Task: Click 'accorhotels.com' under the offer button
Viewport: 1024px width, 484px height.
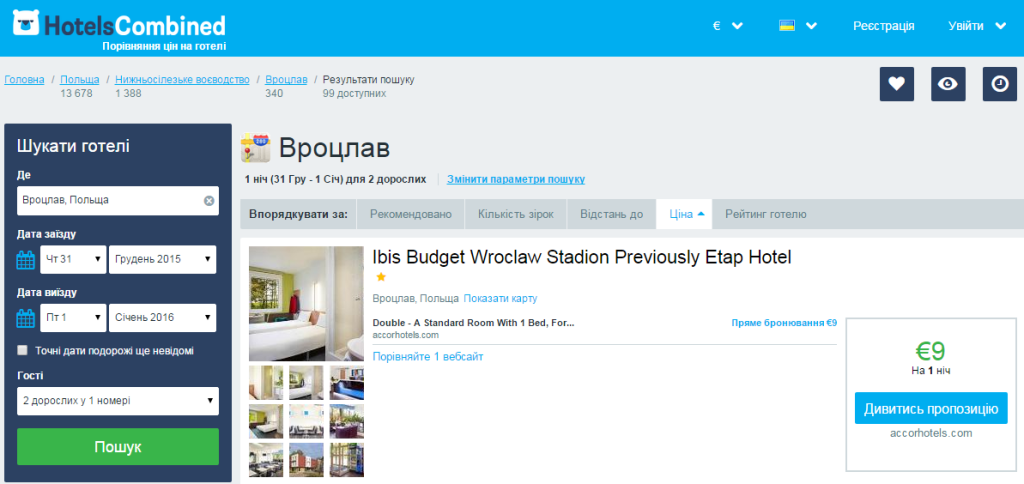Action: click(x=931, y=433)
